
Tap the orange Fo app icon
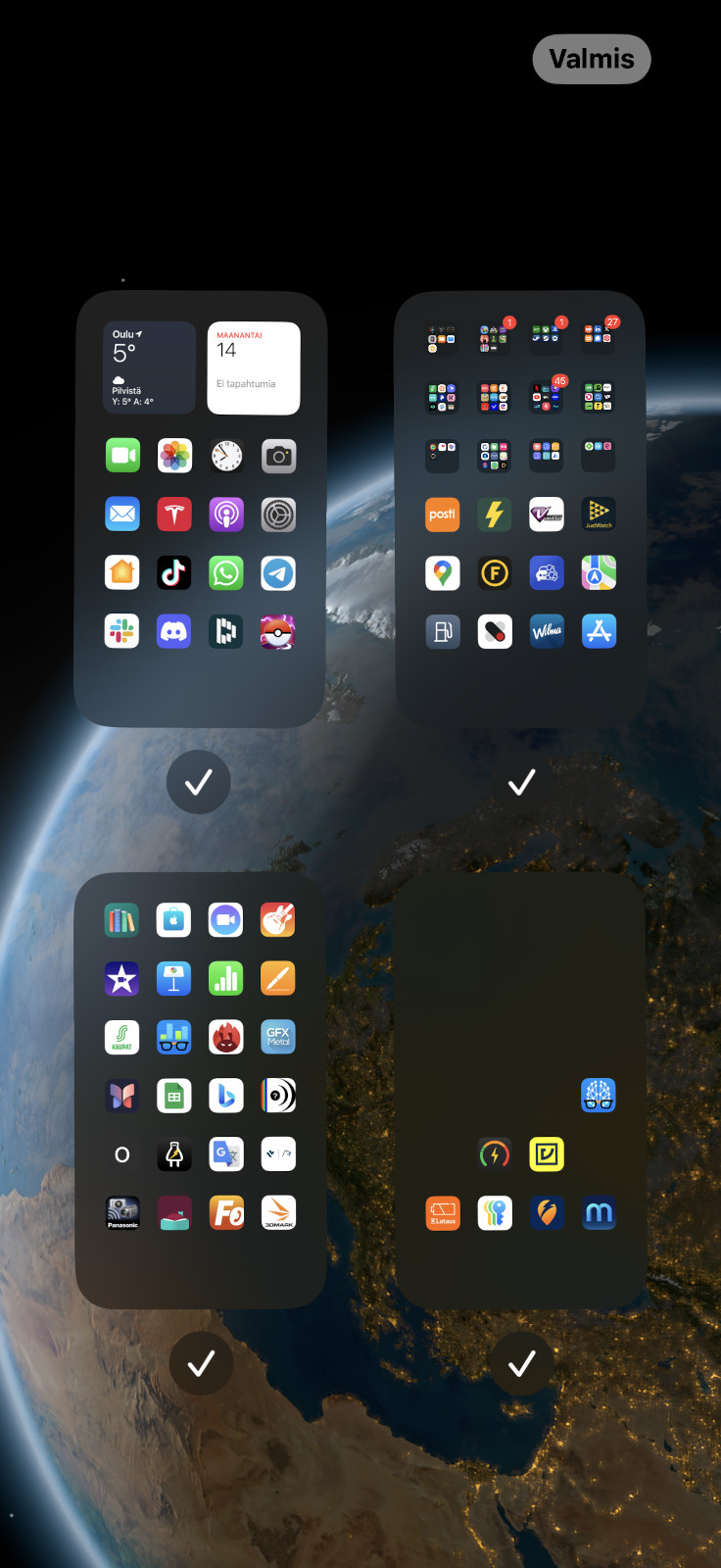pyautogui.click(x=226, y=1213)
